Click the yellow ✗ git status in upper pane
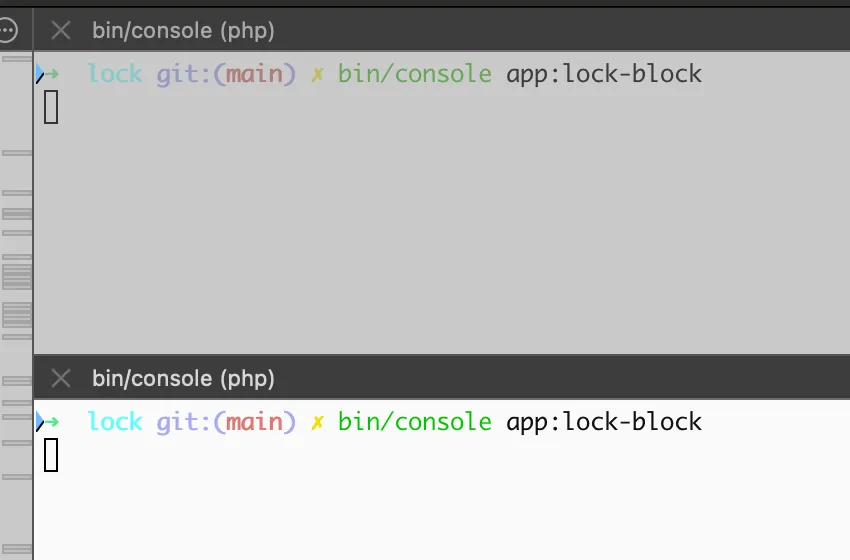 317,74
